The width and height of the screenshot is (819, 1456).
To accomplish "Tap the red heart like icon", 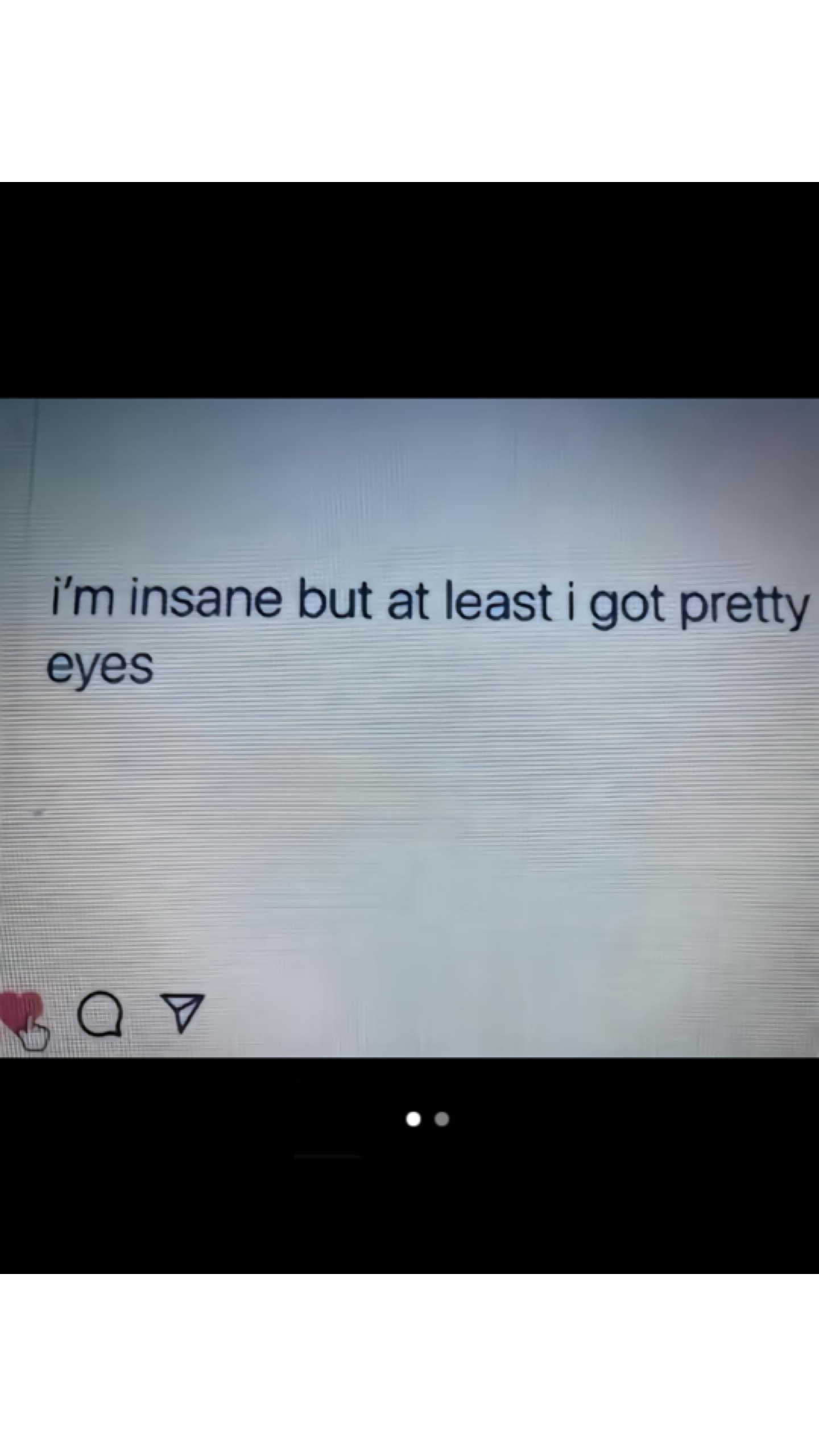I will (x=19, y=1010).
